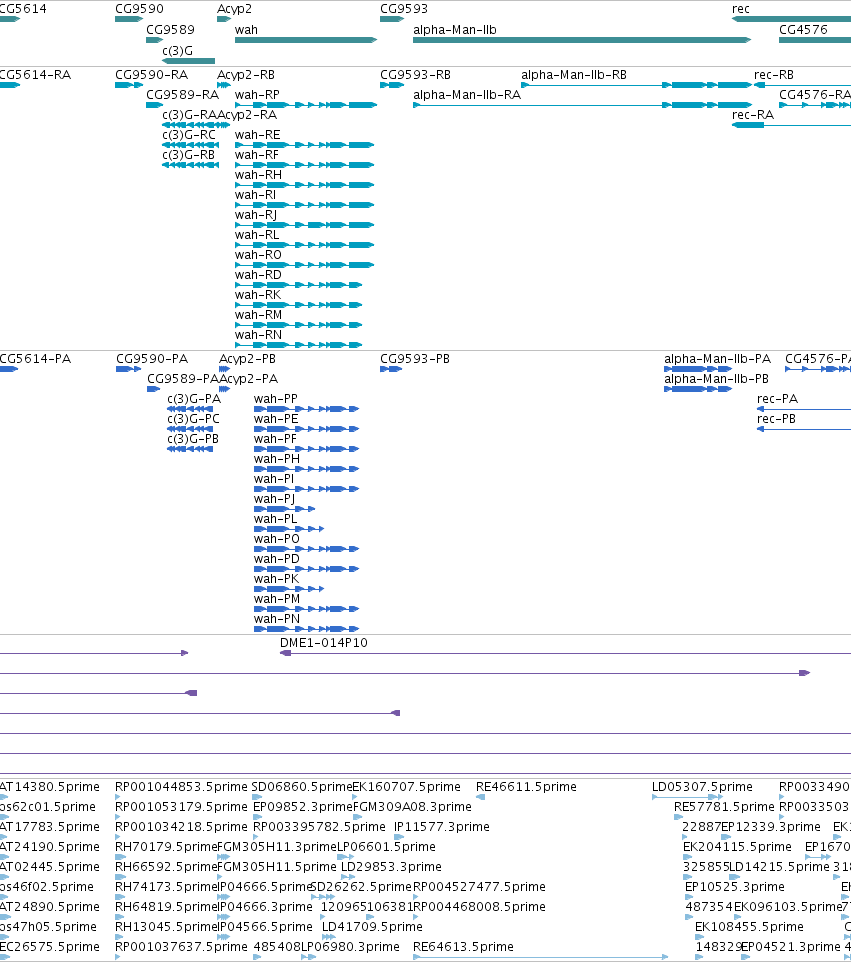
Task: Click protein label CG9590-PA
Action: coord(152,359)
